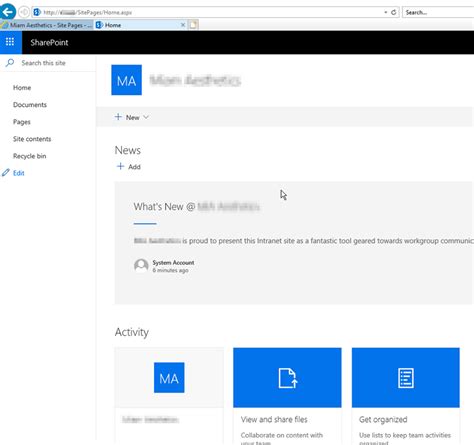Viewport: 474px width, 445px height.
Task: Click the System Account author name
Action: pyautogui.click(x=173, y=263)
